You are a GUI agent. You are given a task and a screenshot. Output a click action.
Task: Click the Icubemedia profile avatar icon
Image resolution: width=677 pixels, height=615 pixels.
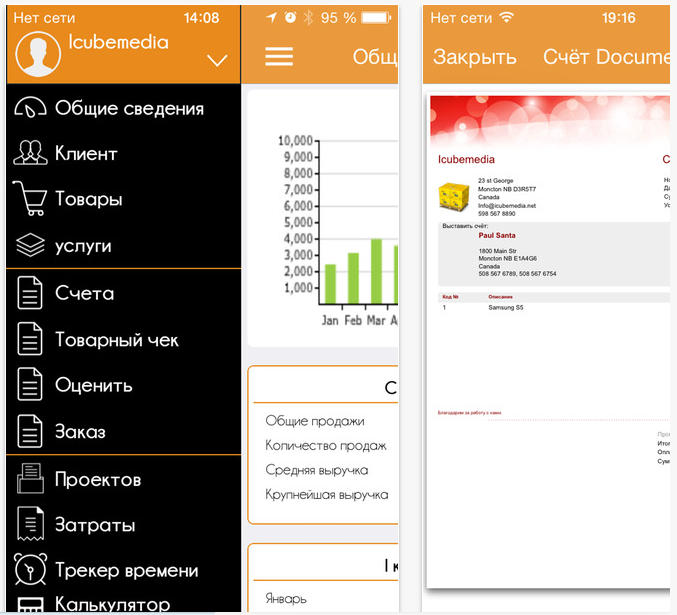click(x=37, y=53)
